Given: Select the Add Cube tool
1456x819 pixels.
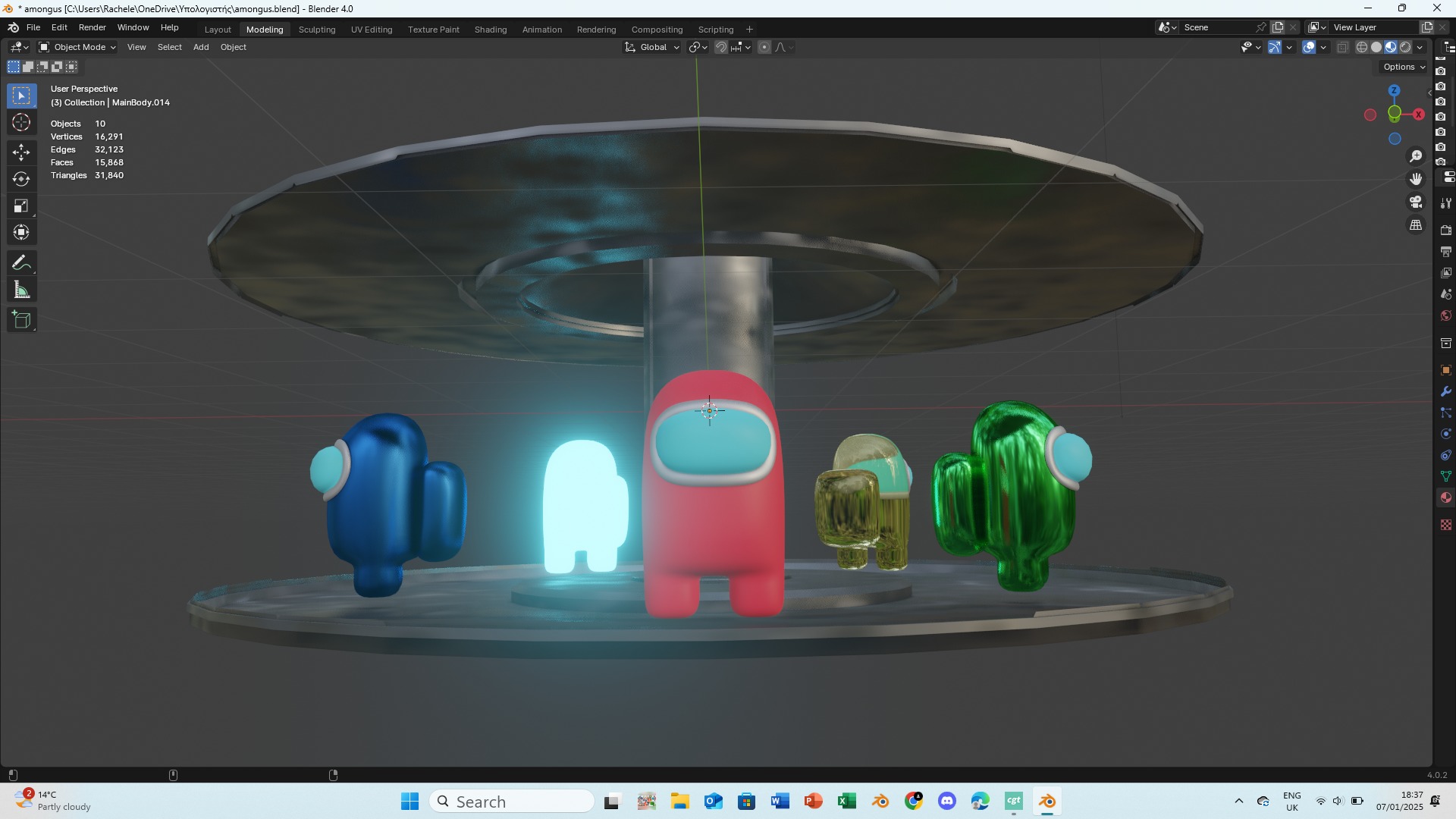Looking at the screenshot, I should click(x=21, y=320).
